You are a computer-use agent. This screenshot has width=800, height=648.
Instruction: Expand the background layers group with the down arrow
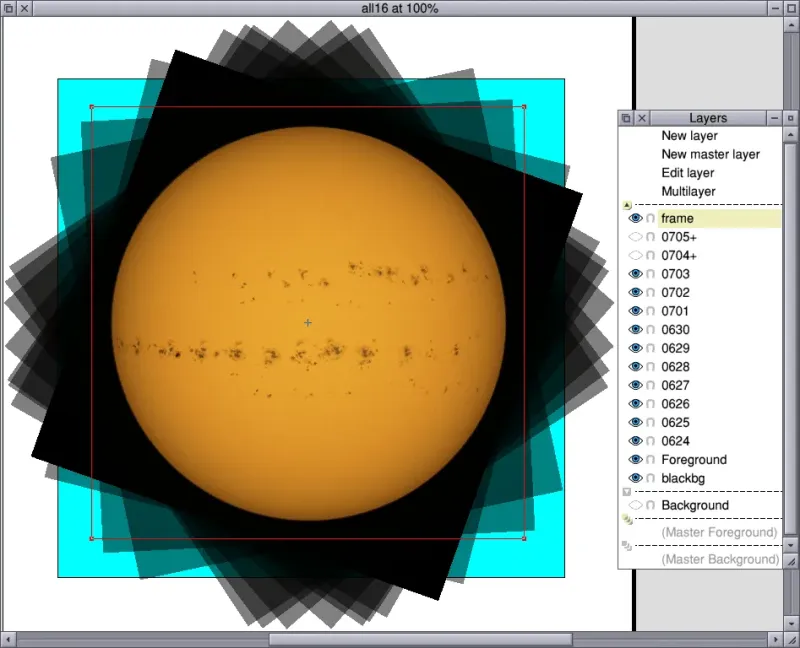point(627,492)
